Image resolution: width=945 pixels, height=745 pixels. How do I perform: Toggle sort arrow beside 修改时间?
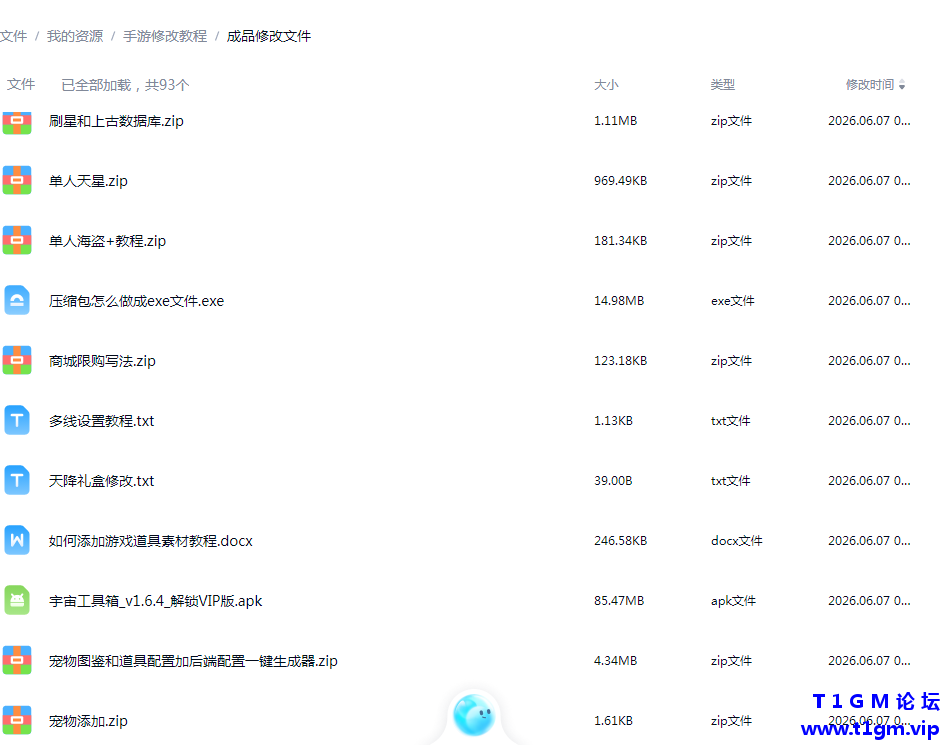click(x=902, y=85)
